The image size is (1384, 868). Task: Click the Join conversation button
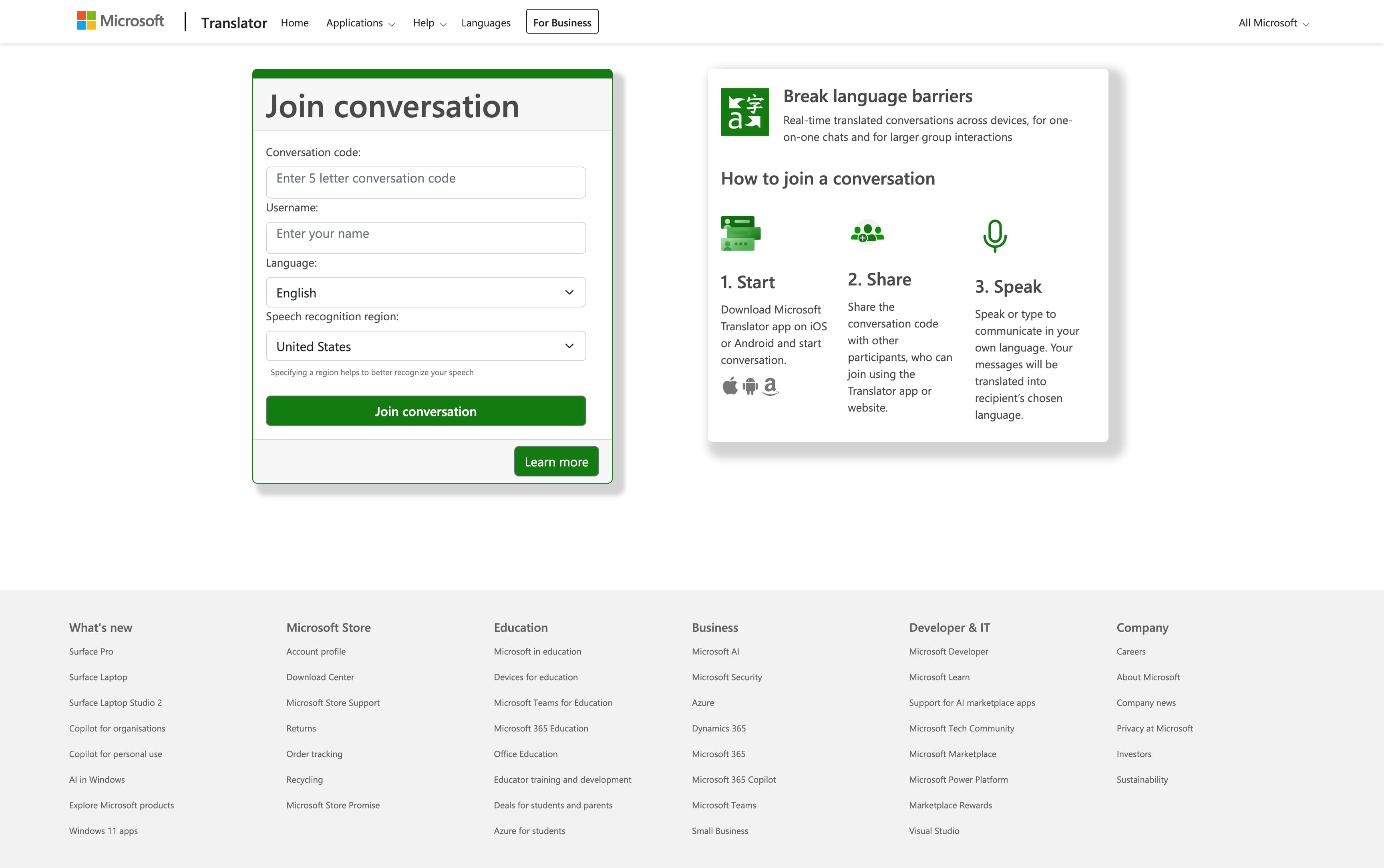pyautogui.click(x=425, y=410)
